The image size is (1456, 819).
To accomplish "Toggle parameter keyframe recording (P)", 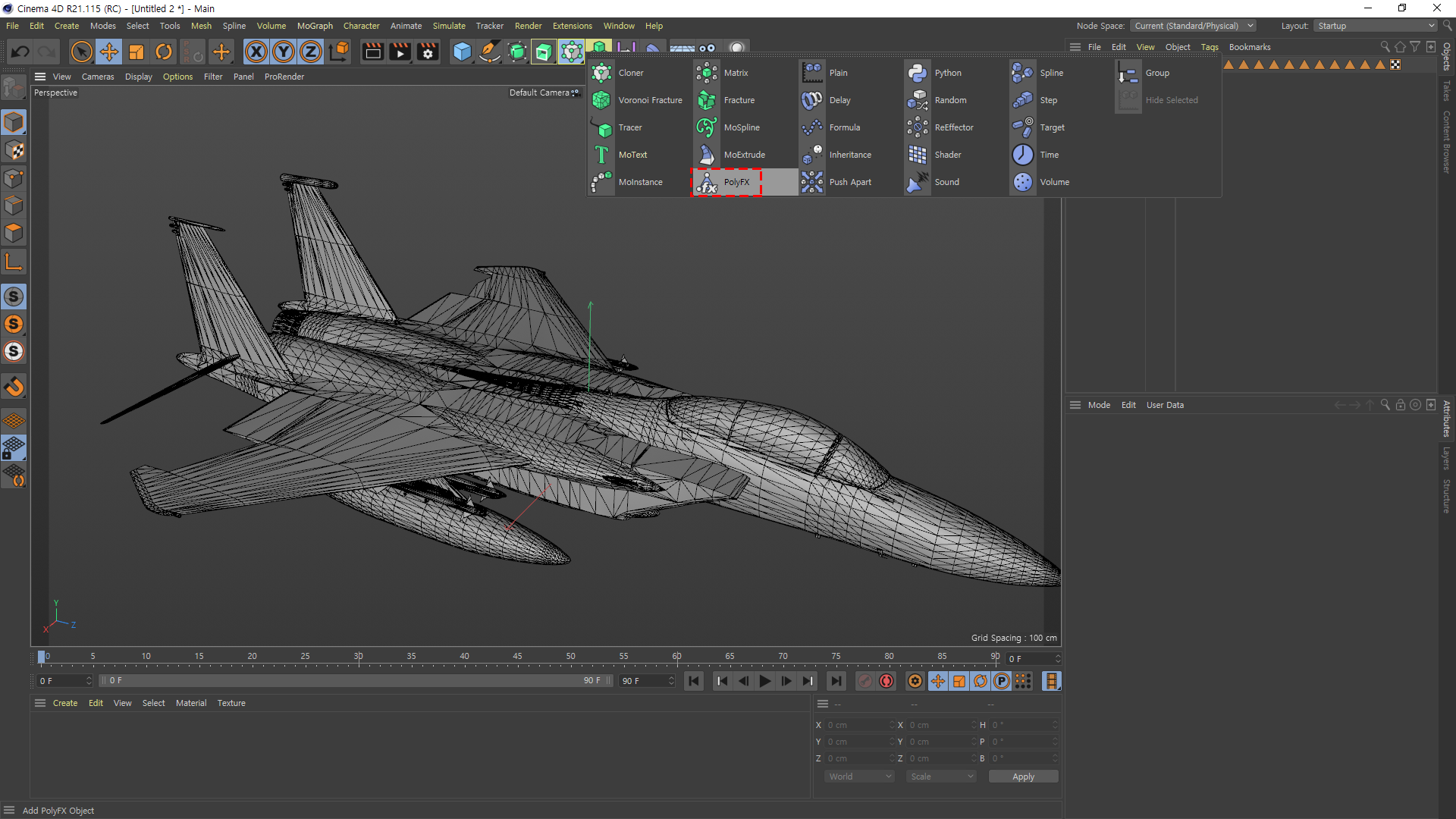I will (x=1002, y=681).
